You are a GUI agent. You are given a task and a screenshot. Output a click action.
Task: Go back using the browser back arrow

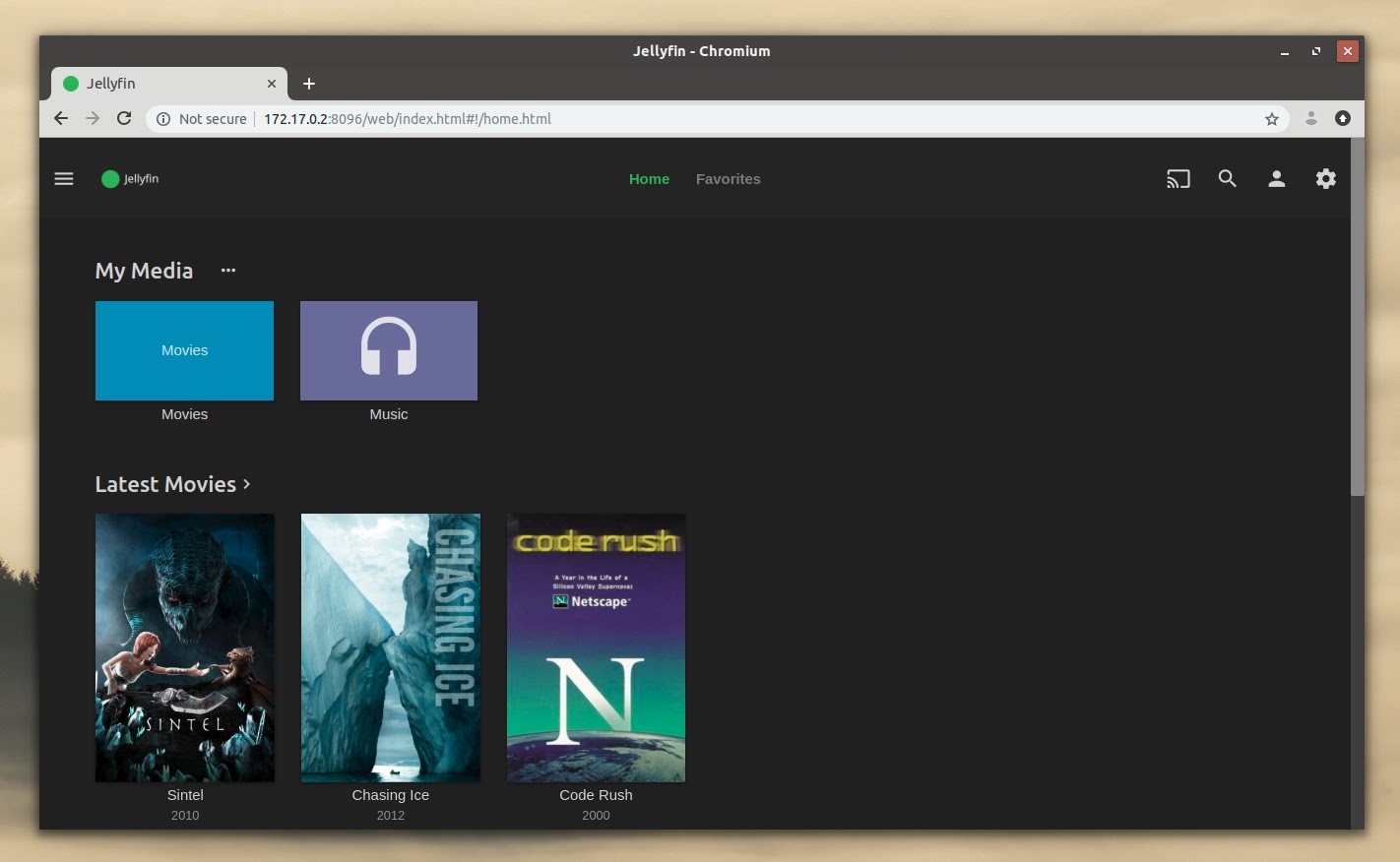pyautogui.click(x=61, y=118)
